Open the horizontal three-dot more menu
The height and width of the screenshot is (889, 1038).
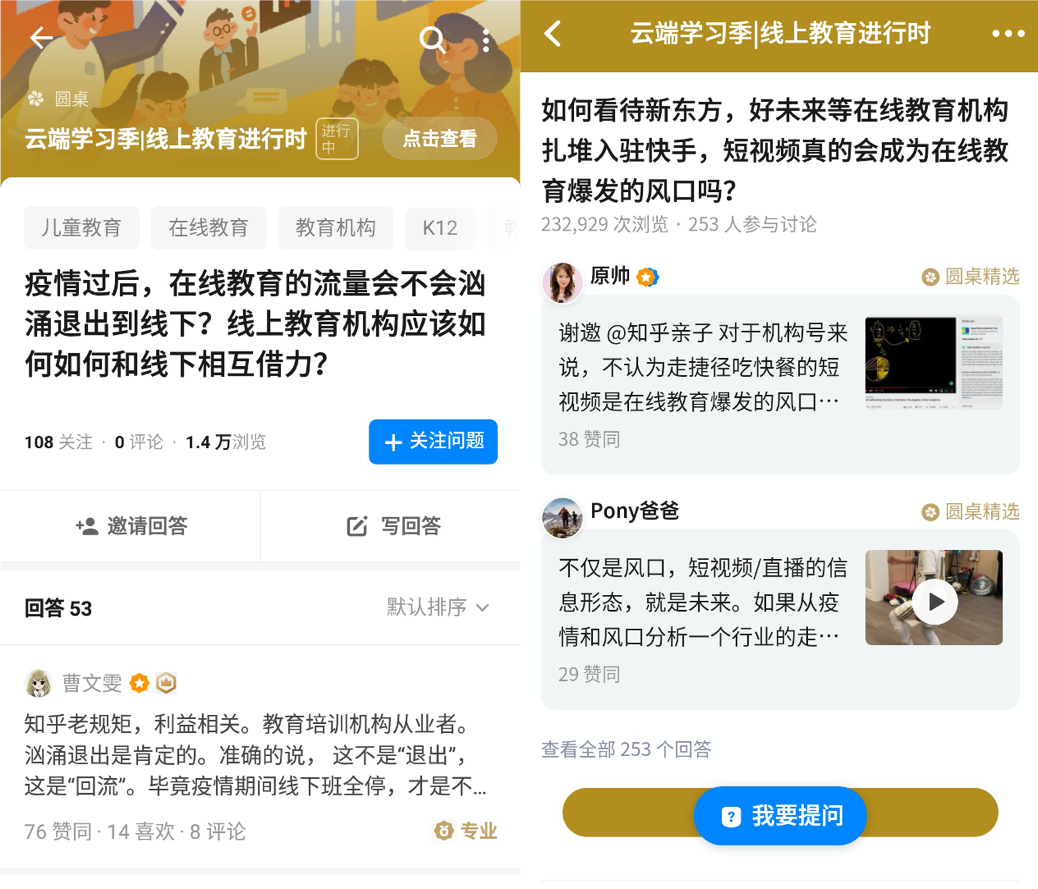[x=1008, y=33]
